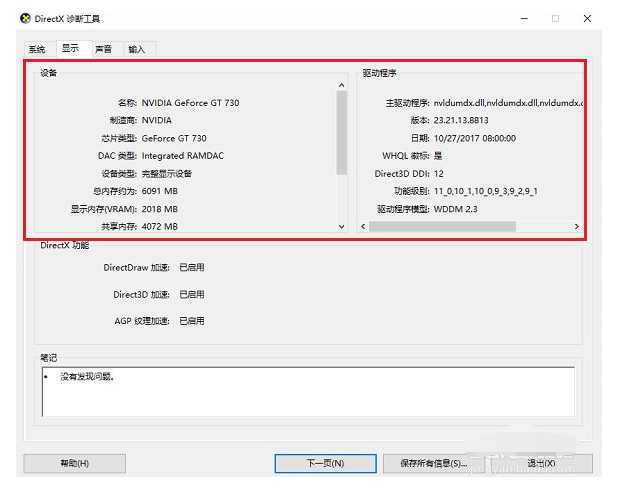
Task: Click the NVIDIA GeForce GT 730 name value
Action: click(x=190, y=103)
